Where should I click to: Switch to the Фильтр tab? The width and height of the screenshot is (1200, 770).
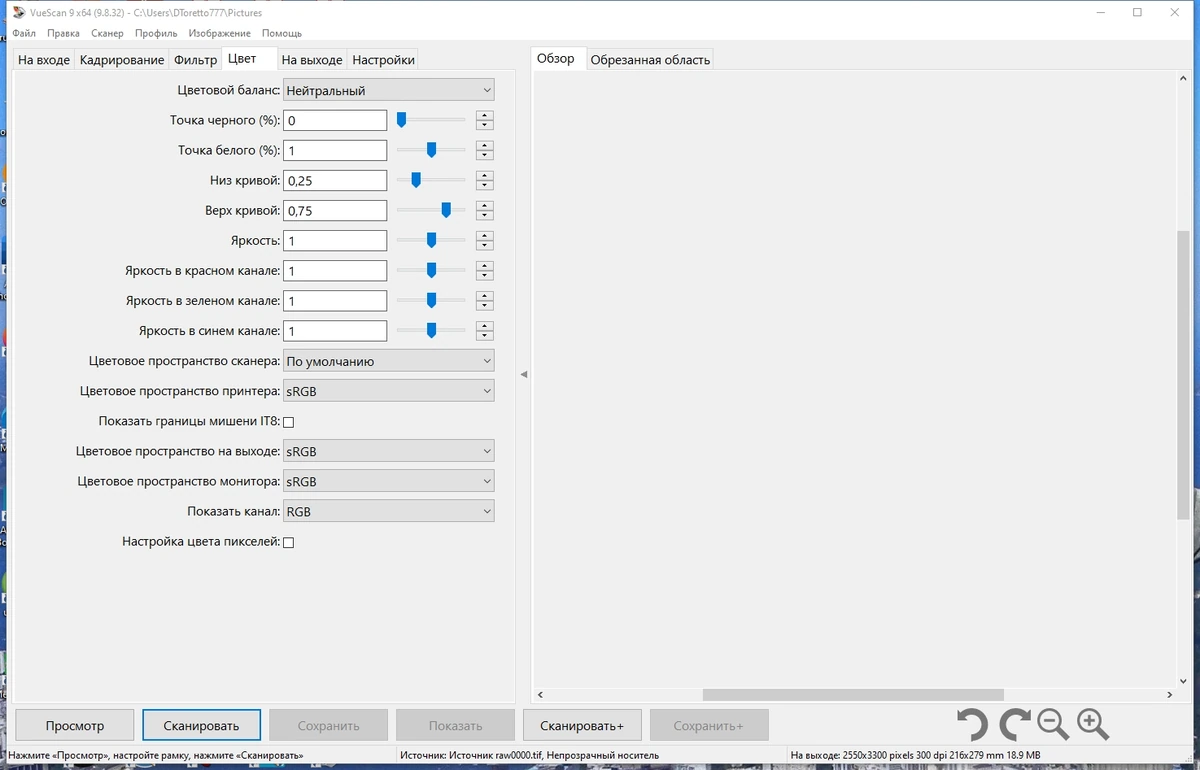tap(195, 60)
